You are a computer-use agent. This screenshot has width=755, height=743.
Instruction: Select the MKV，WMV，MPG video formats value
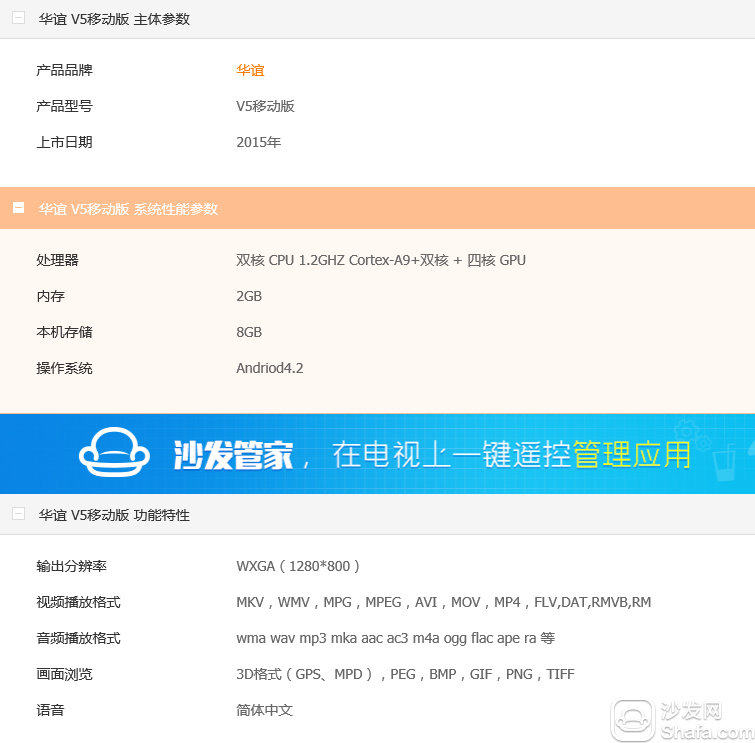[443, 602]
